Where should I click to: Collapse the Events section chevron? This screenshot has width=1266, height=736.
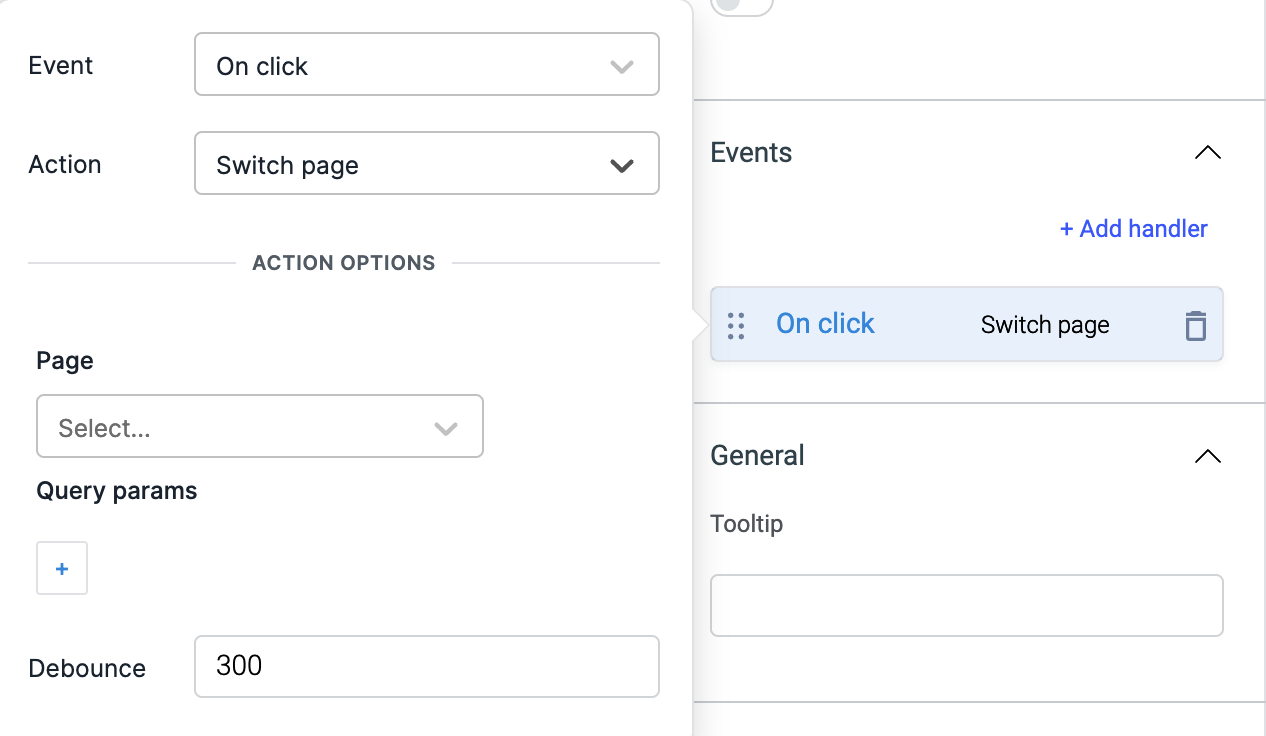click(x=1207, y=153)
